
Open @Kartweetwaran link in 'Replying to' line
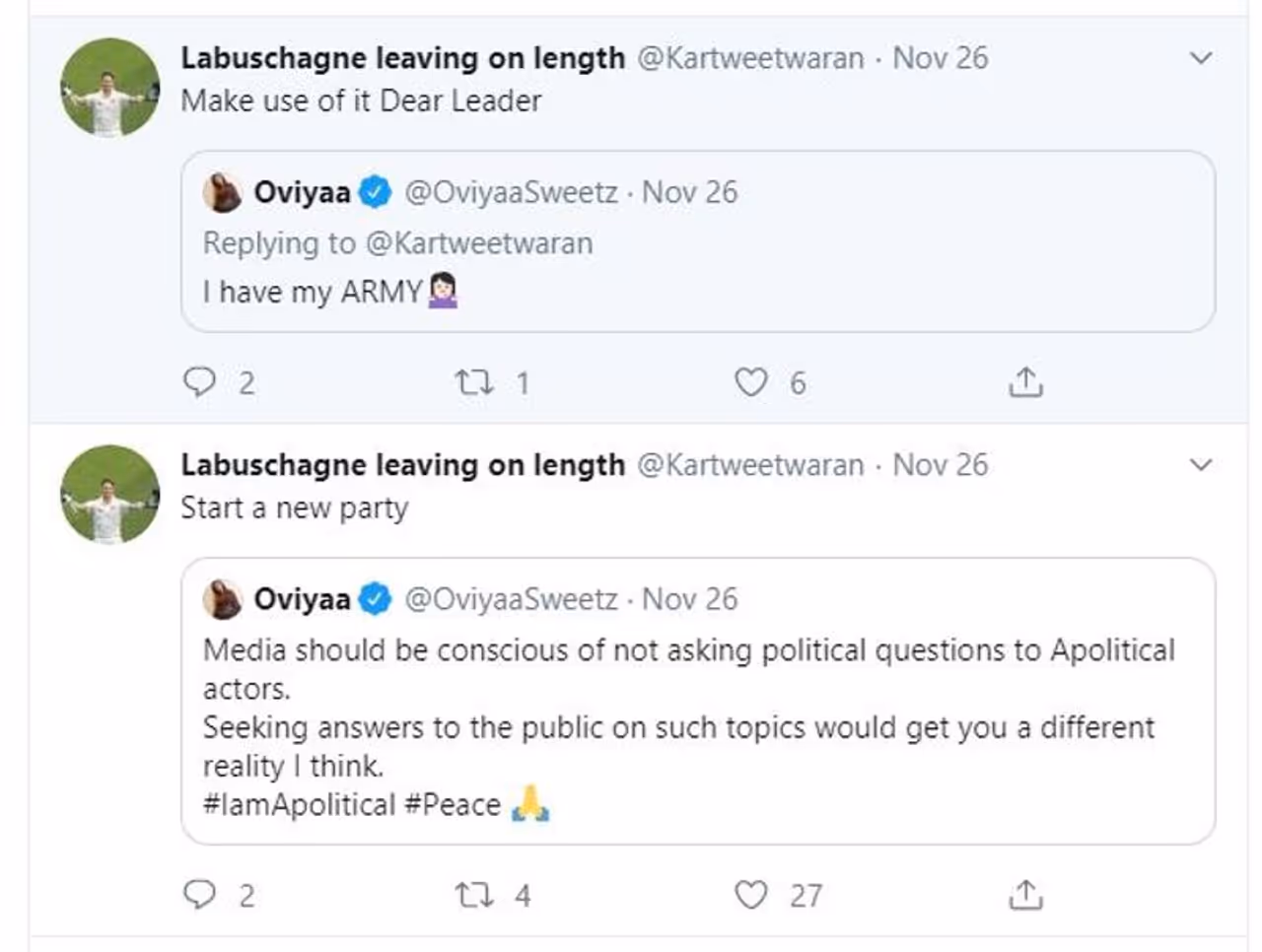[x=479, y=243]
